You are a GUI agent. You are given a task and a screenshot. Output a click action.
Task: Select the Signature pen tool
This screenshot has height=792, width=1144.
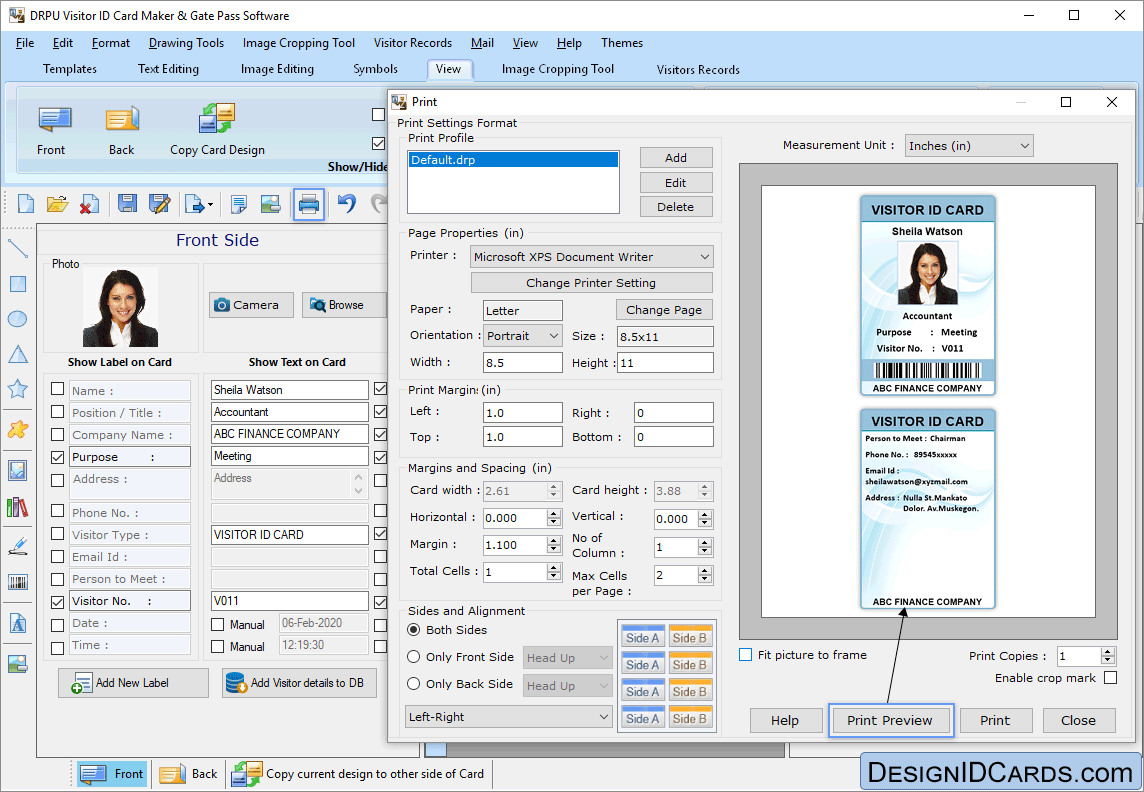[18, 546]
